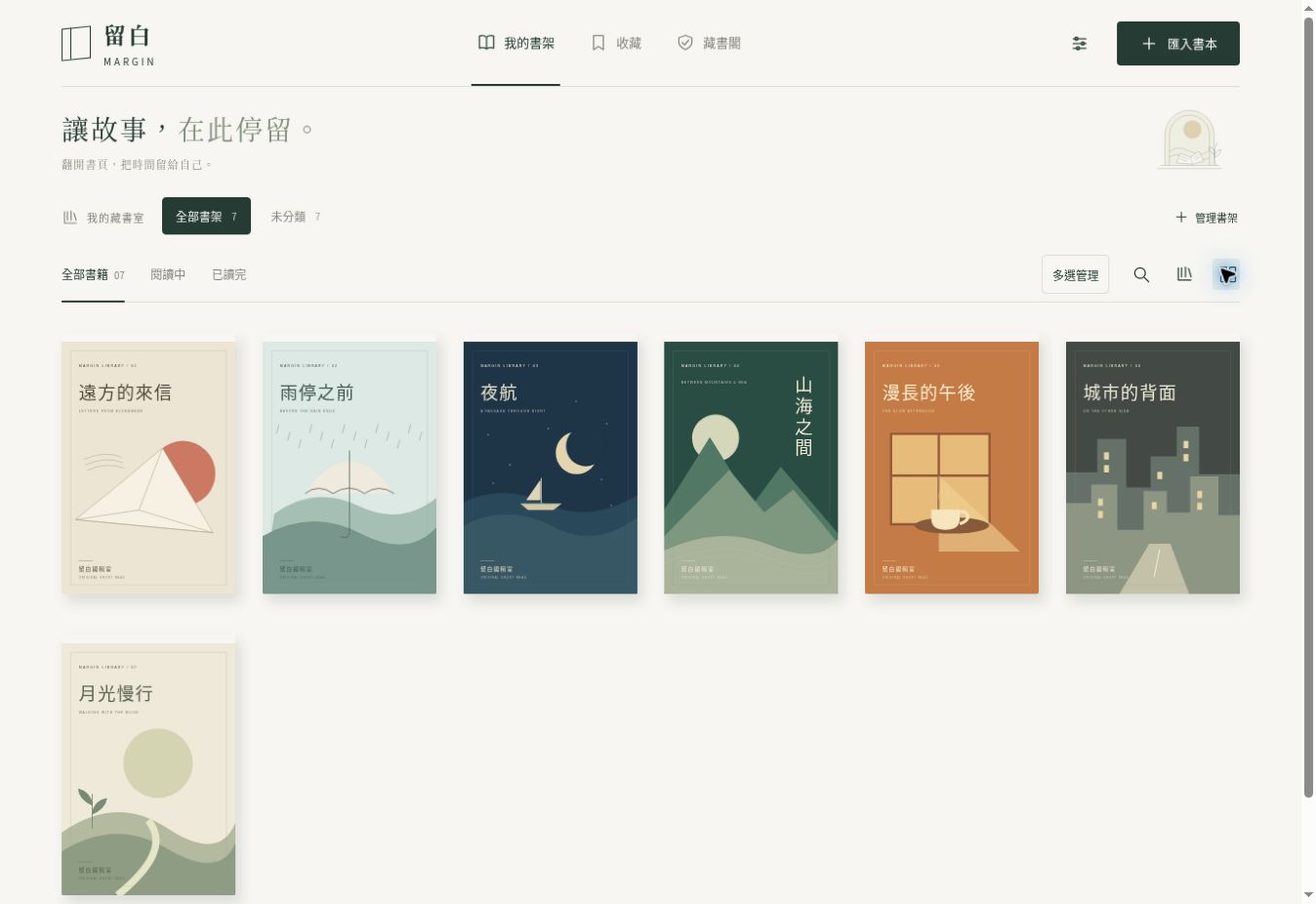Show the 全部書籍 filter tab

click(93, 275)
